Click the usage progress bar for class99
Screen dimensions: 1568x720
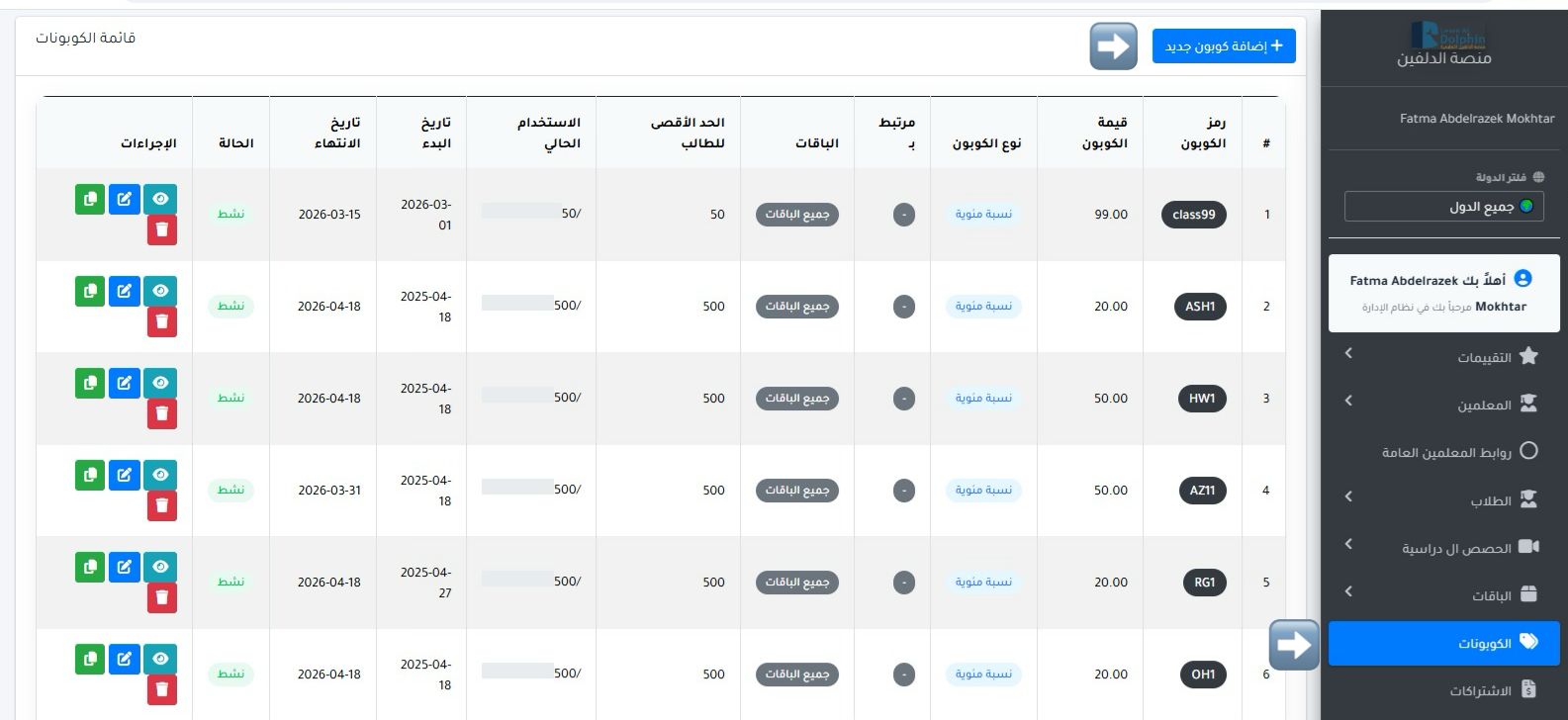(521, 212)
